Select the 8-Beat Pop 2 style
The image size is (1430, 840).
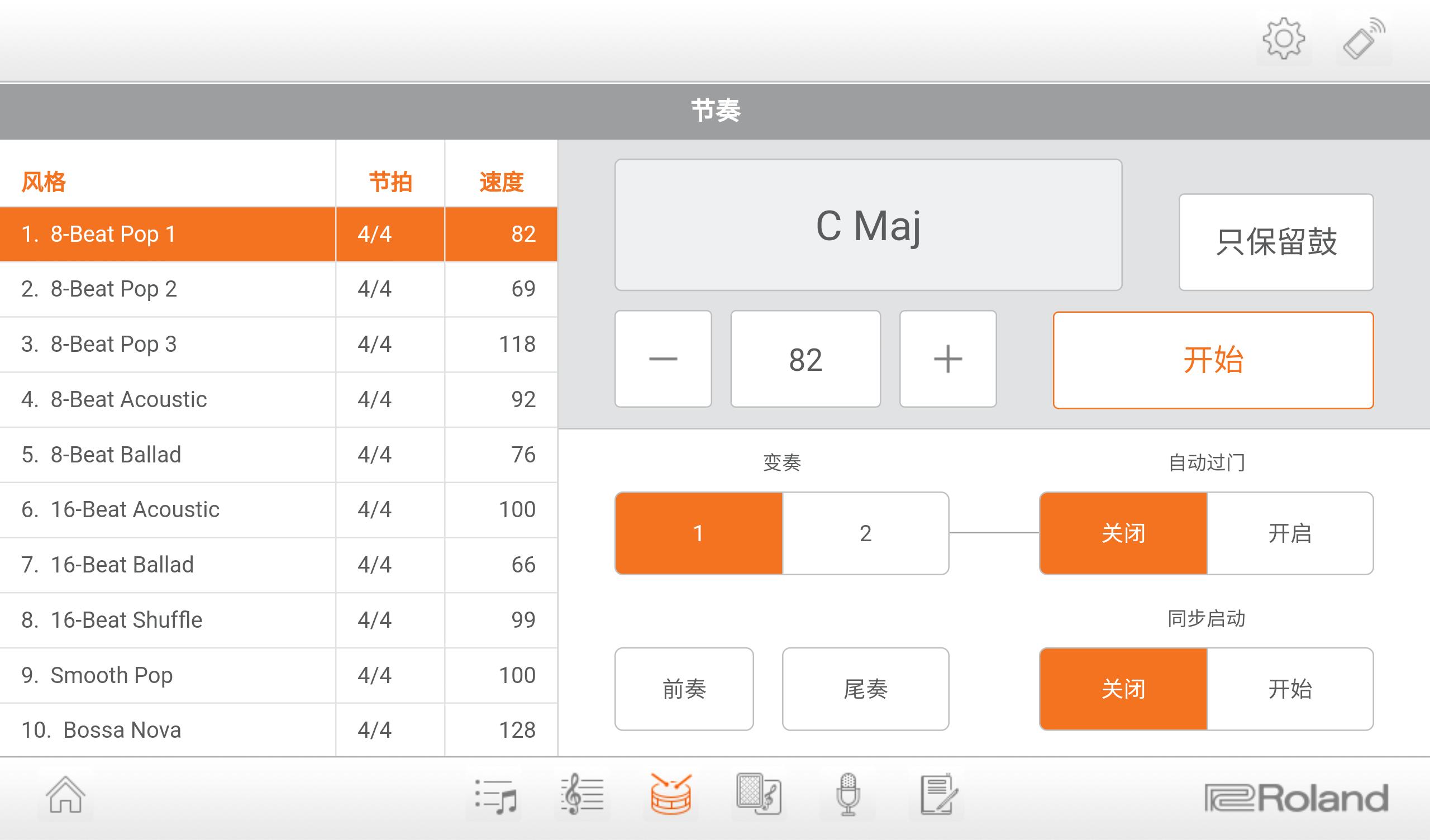click(278, 289)
